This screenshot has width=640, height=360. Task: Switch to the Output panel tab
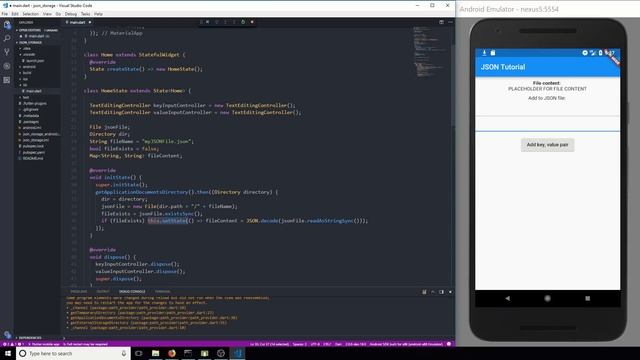pyautogui.click(x=103, y=291)
